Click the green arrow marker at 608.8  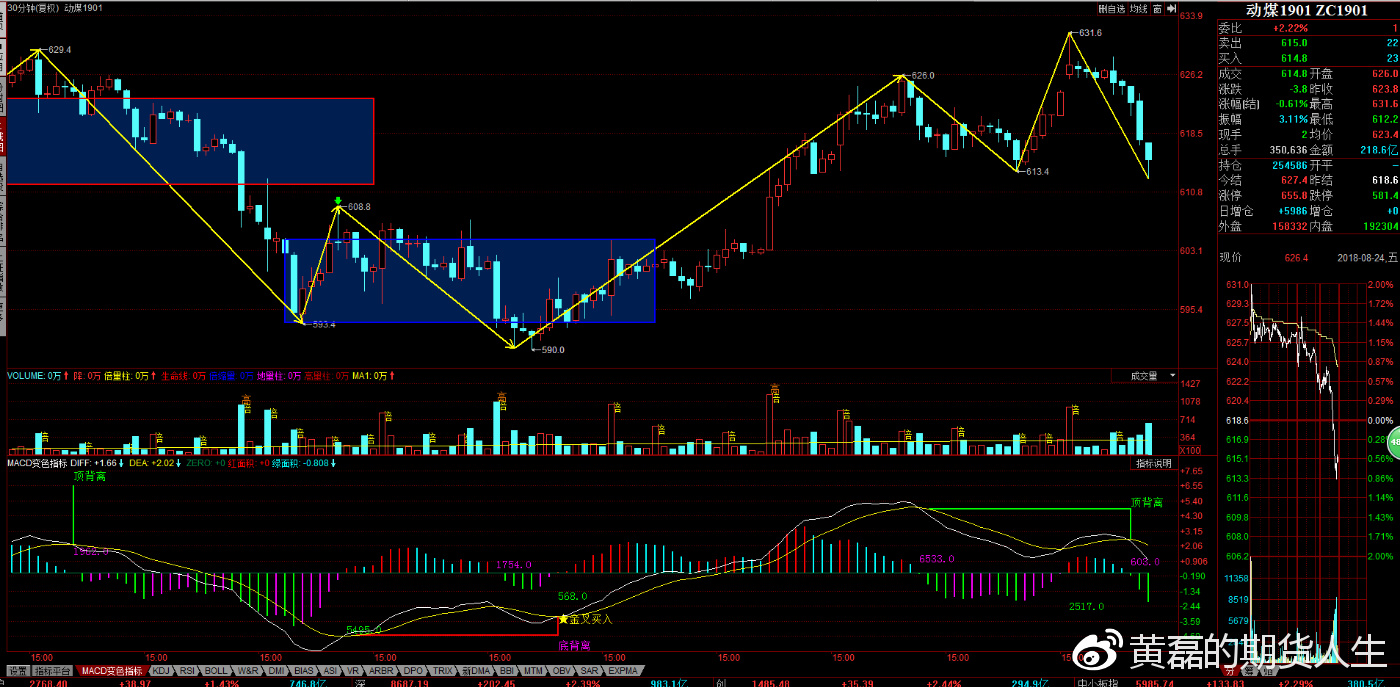pos(339,201)
